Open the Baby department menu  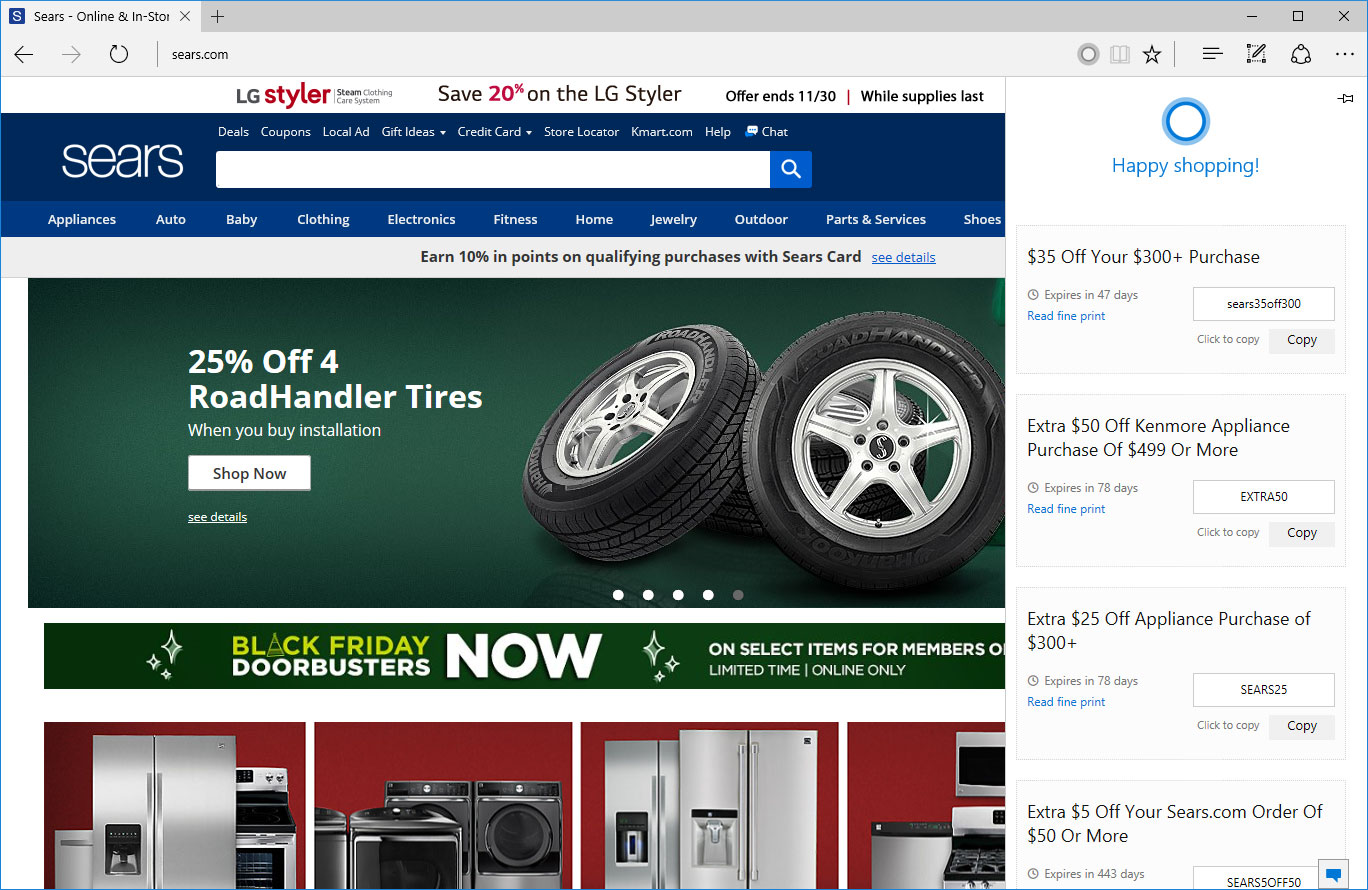click(x=242, y=219)
